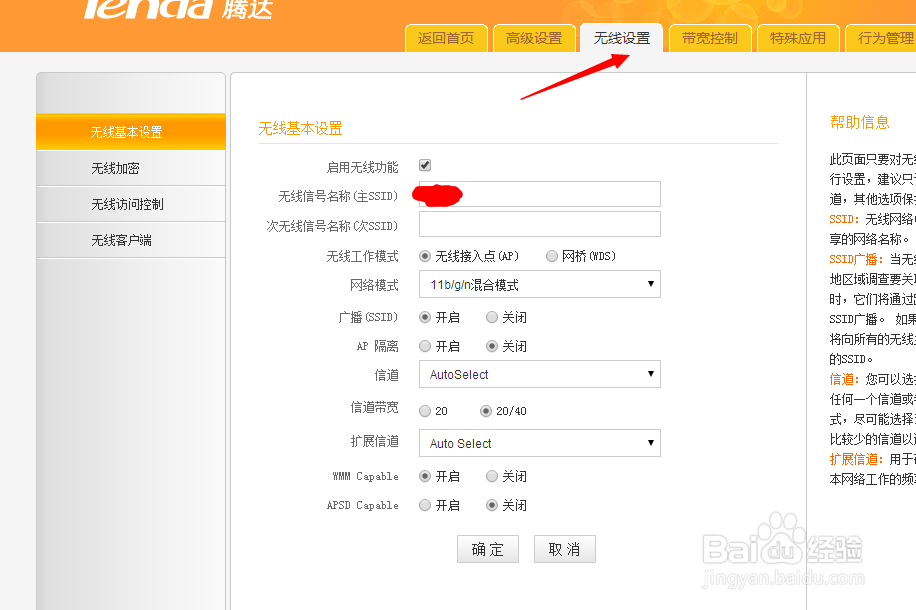
Task: Switch to the 高级设置 tab
Action: click(x=533, y=37)
